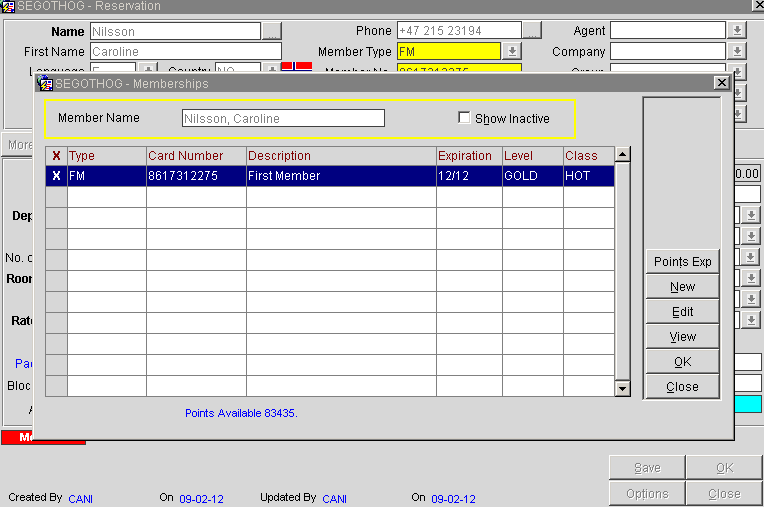Select the 12/12 expiration cell
Viewport: 764px width, 507px height.
pos(469,176)
